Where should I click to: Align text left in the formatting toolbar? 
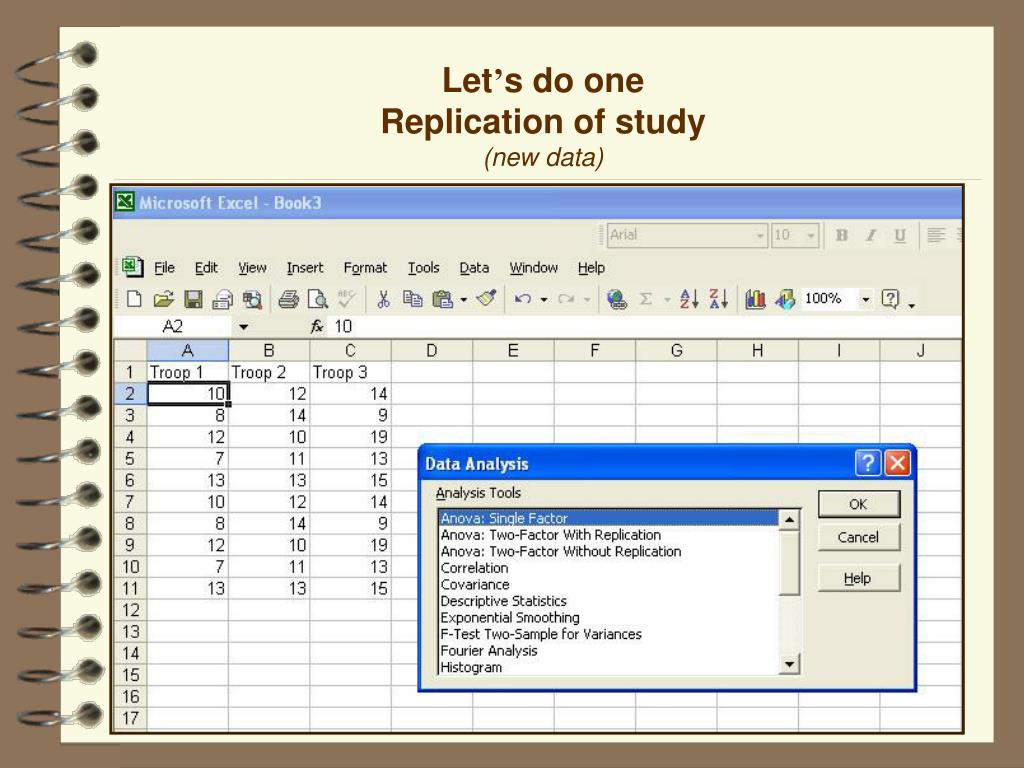point(936,234)
